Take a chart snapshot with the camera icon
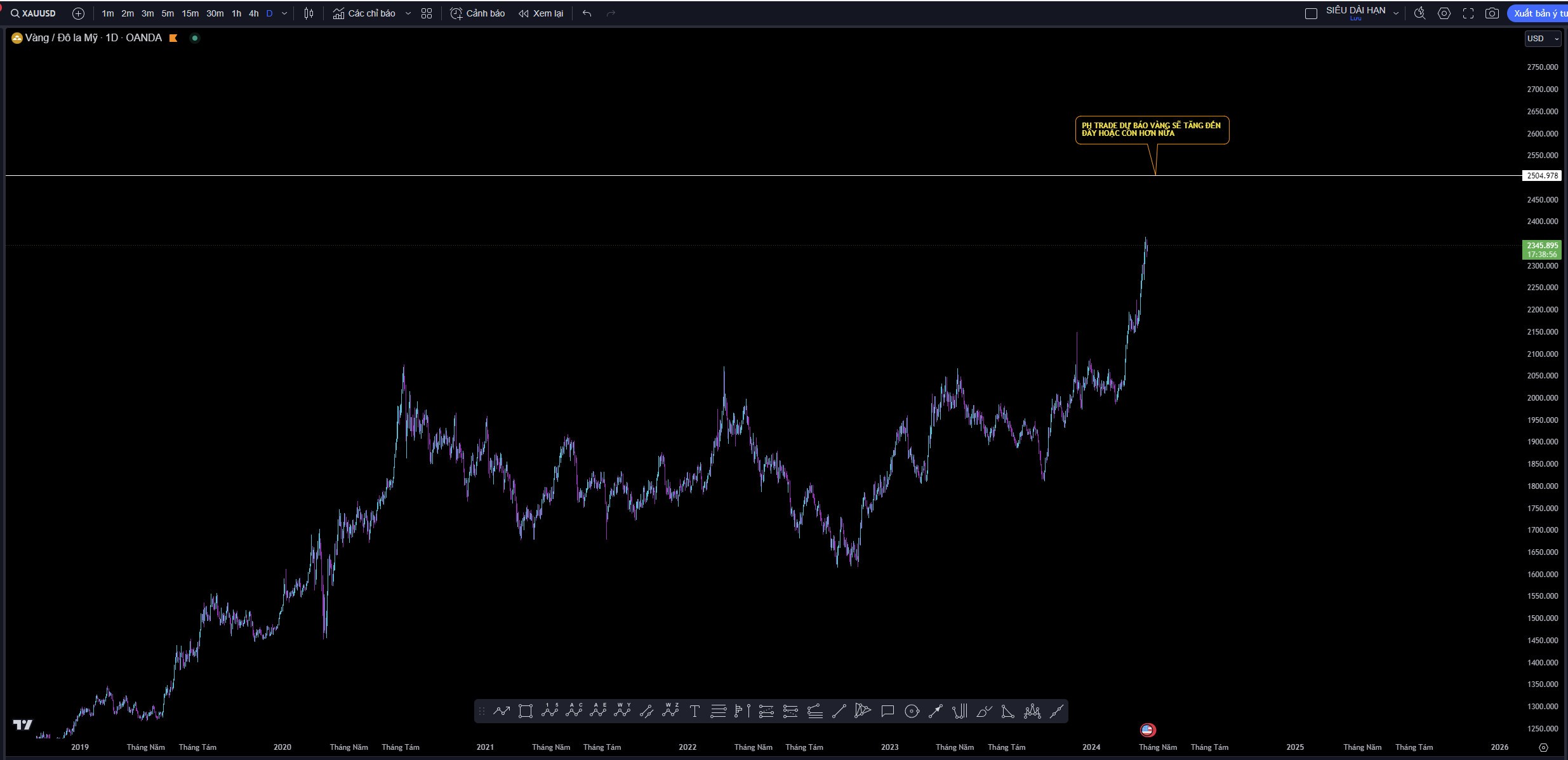Screen dimensions: 1568x760 pos(1492,13)
